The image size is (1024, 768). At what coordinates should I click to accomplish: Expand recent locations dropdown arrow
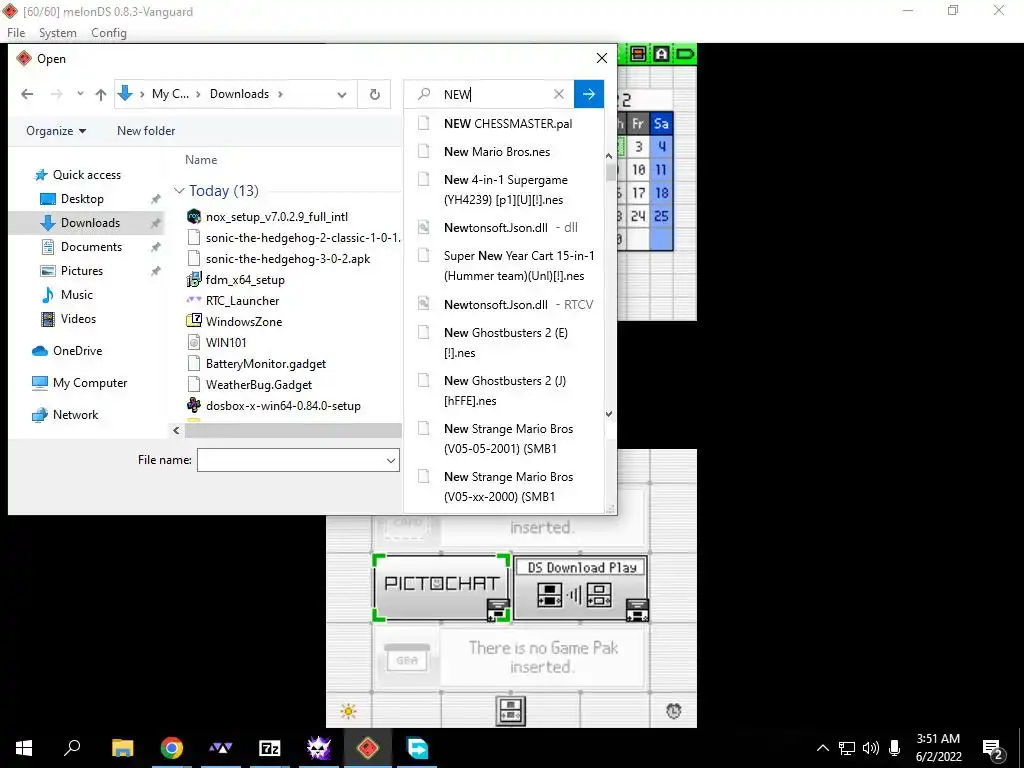(x=80, y=94)
